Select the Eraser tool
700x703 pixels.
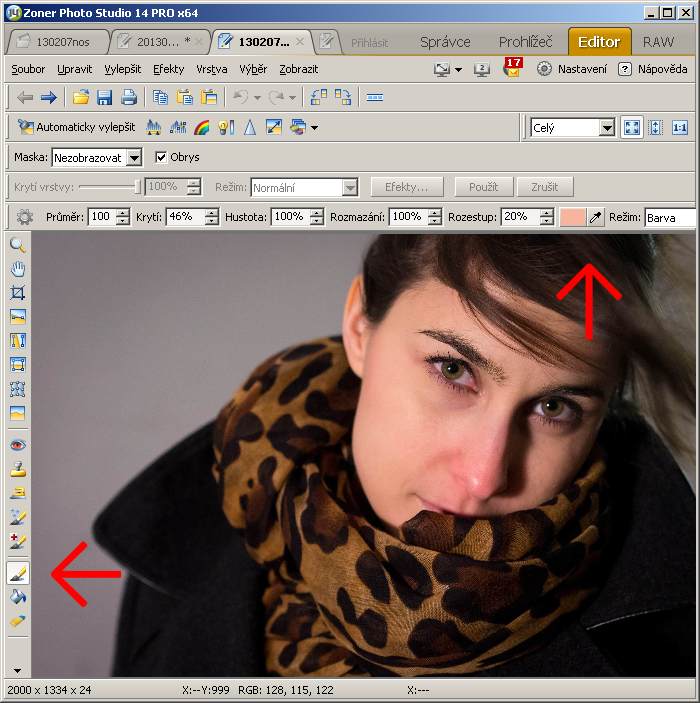pyautogui.click(x=18, y=621)
